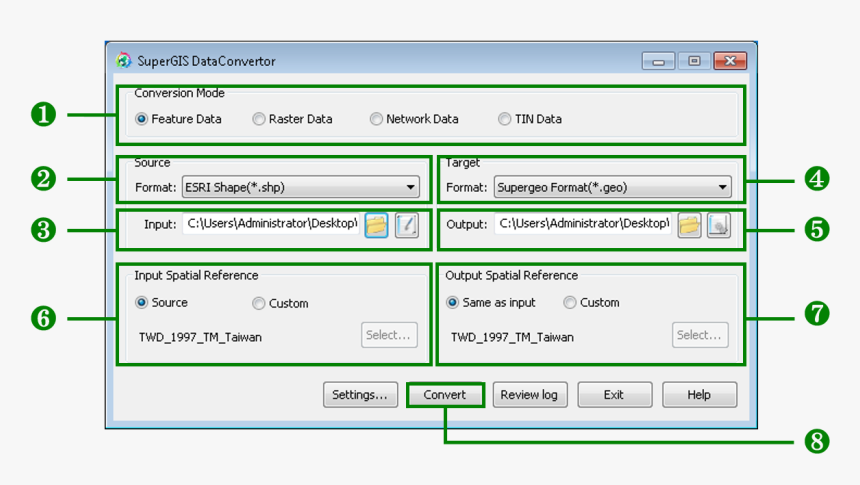The height and width of the screenshot is (485, 860).
Task: Click the Convert button
Action: (x=445, y=395)
